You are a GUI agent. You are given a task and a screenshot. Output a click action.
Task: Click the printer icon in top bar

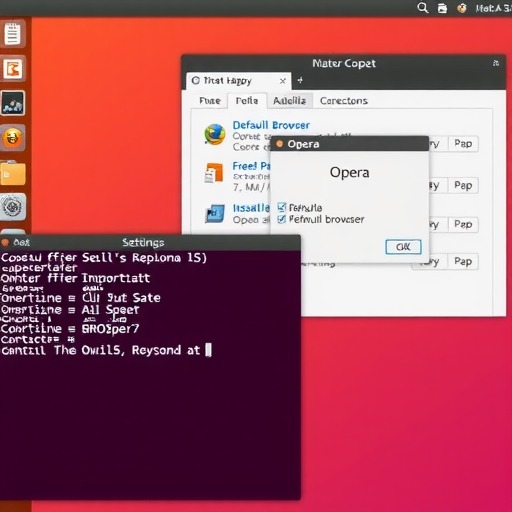[442, 8]
